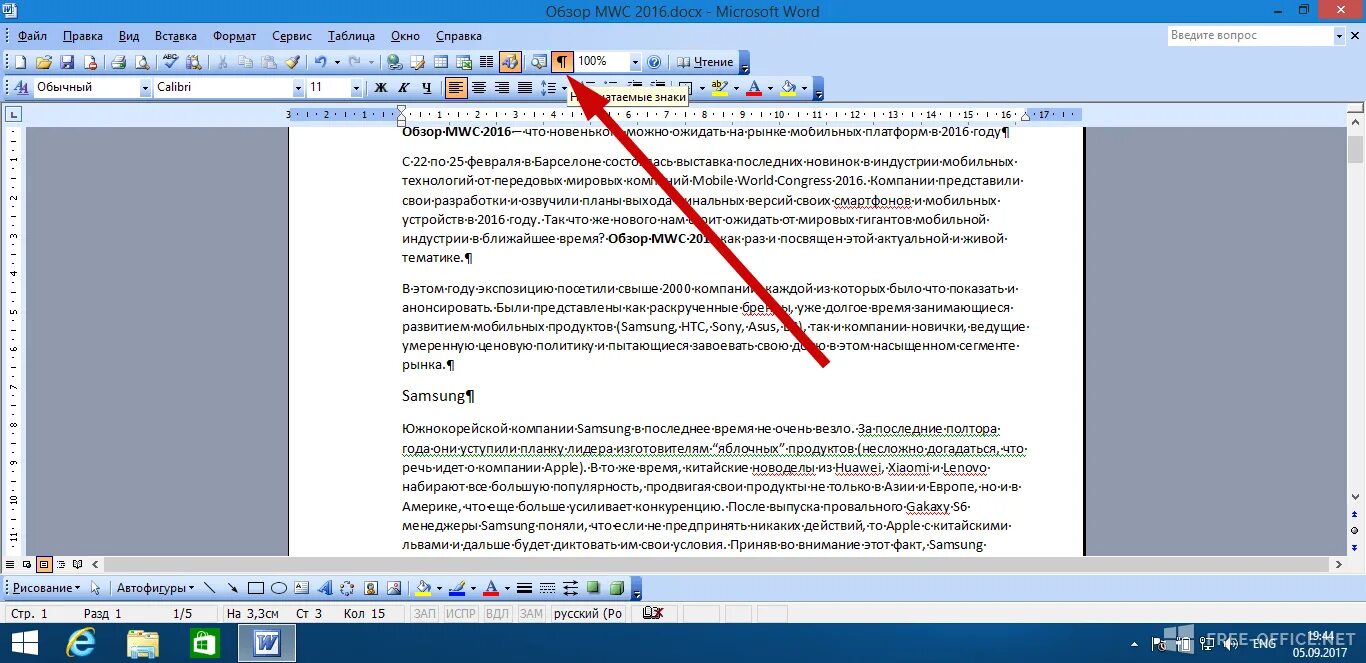Cut the selection with the scissors icon
Image resolution: width=1366 pixels, height=663 pixels.
coord(221,62)
